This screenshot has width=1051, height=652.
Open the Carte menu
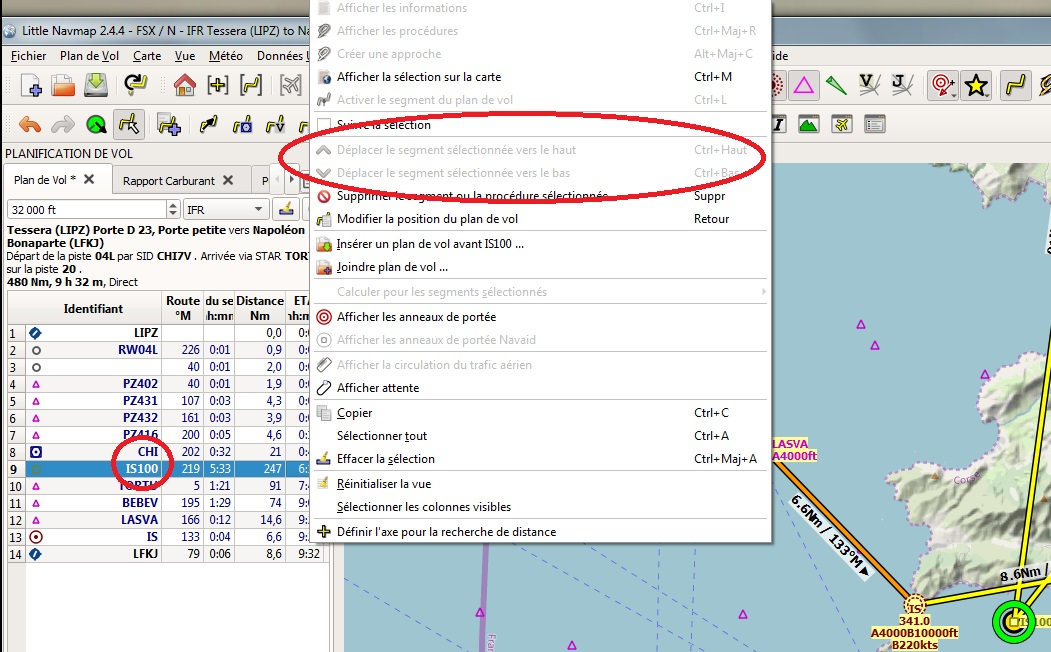tap(147, 56)
